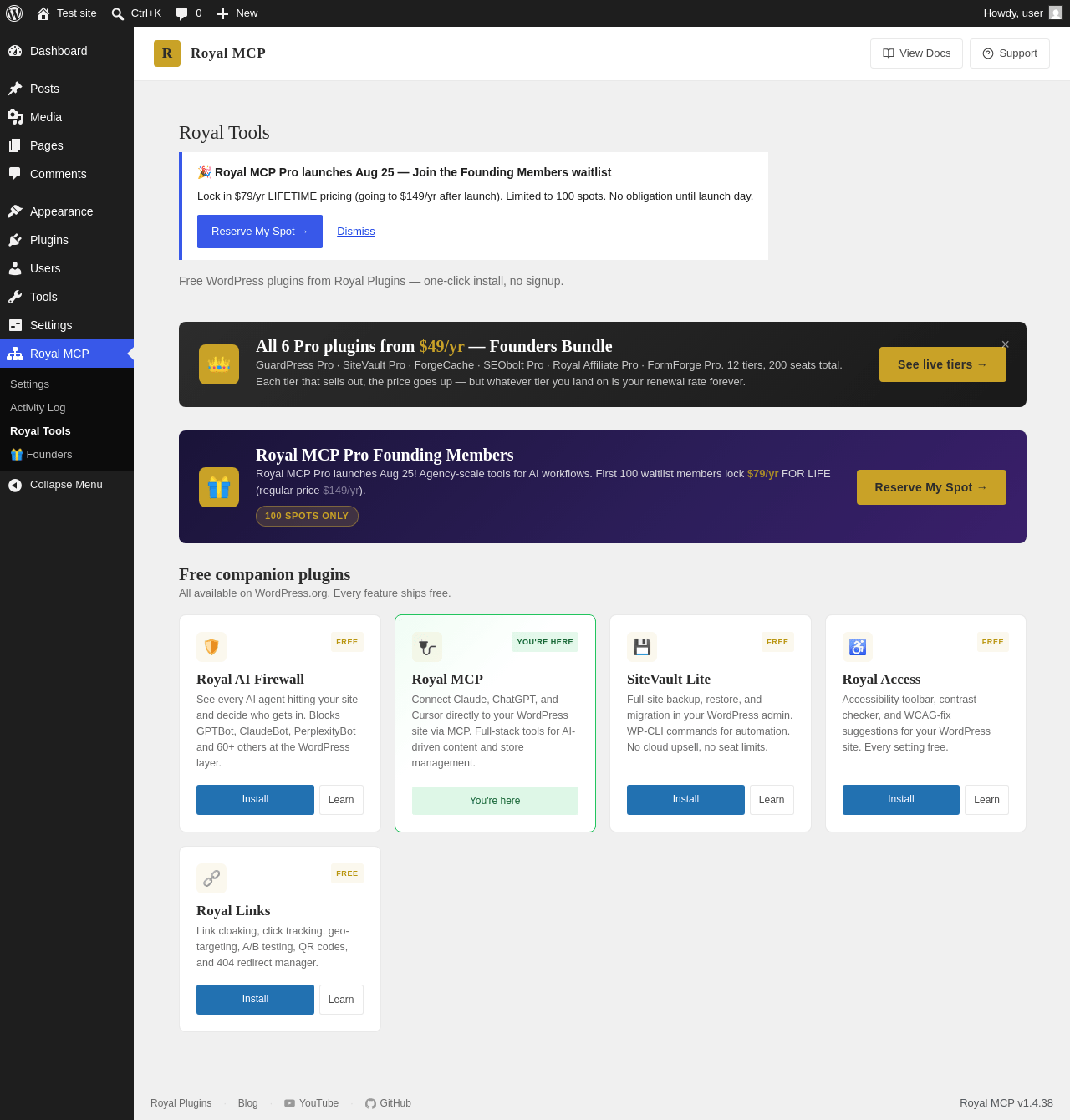Open the Plugins menu
This screenshot has height=1120, width=1070.
click(x=67, y=240)
